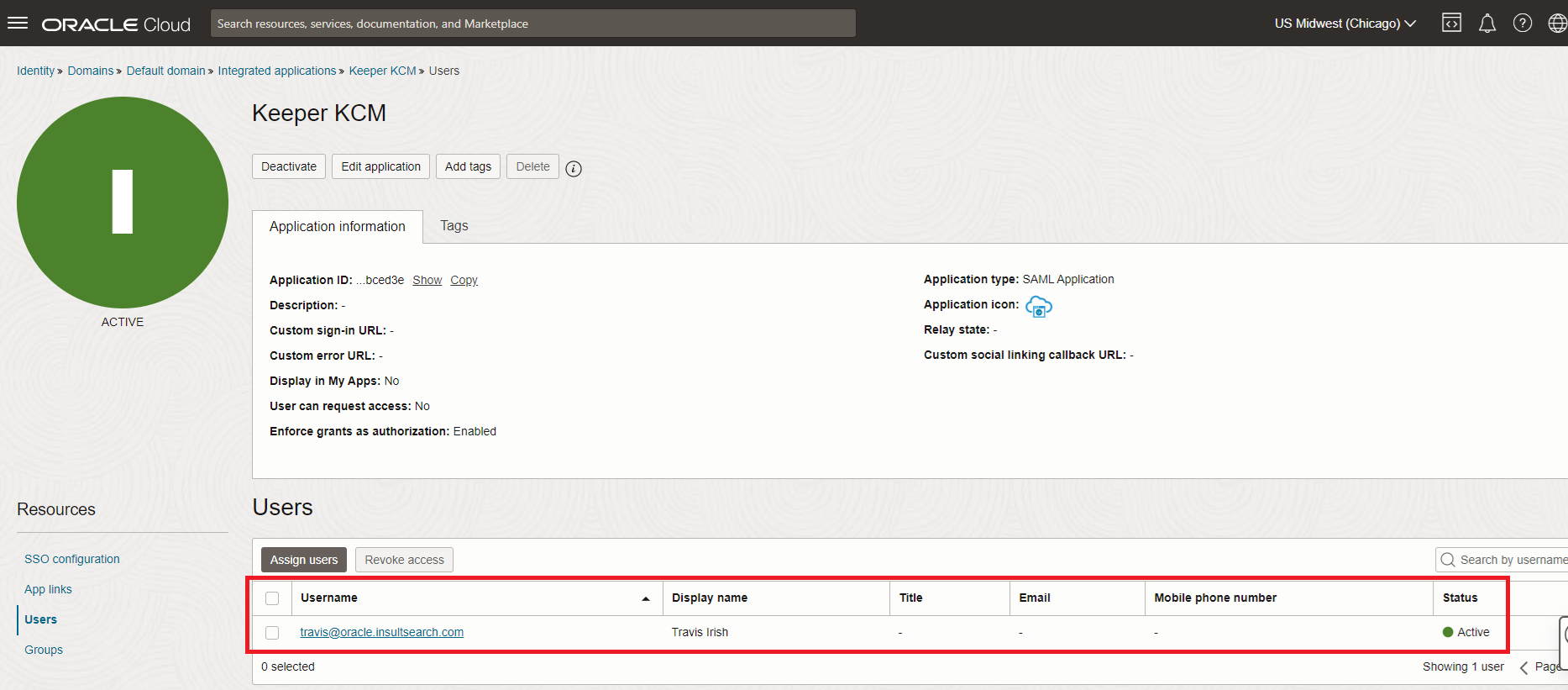Viewport: 1568px width, 690px height.
Task: Click the Oracle Cloud logo
Action: [x=117, y=24]
